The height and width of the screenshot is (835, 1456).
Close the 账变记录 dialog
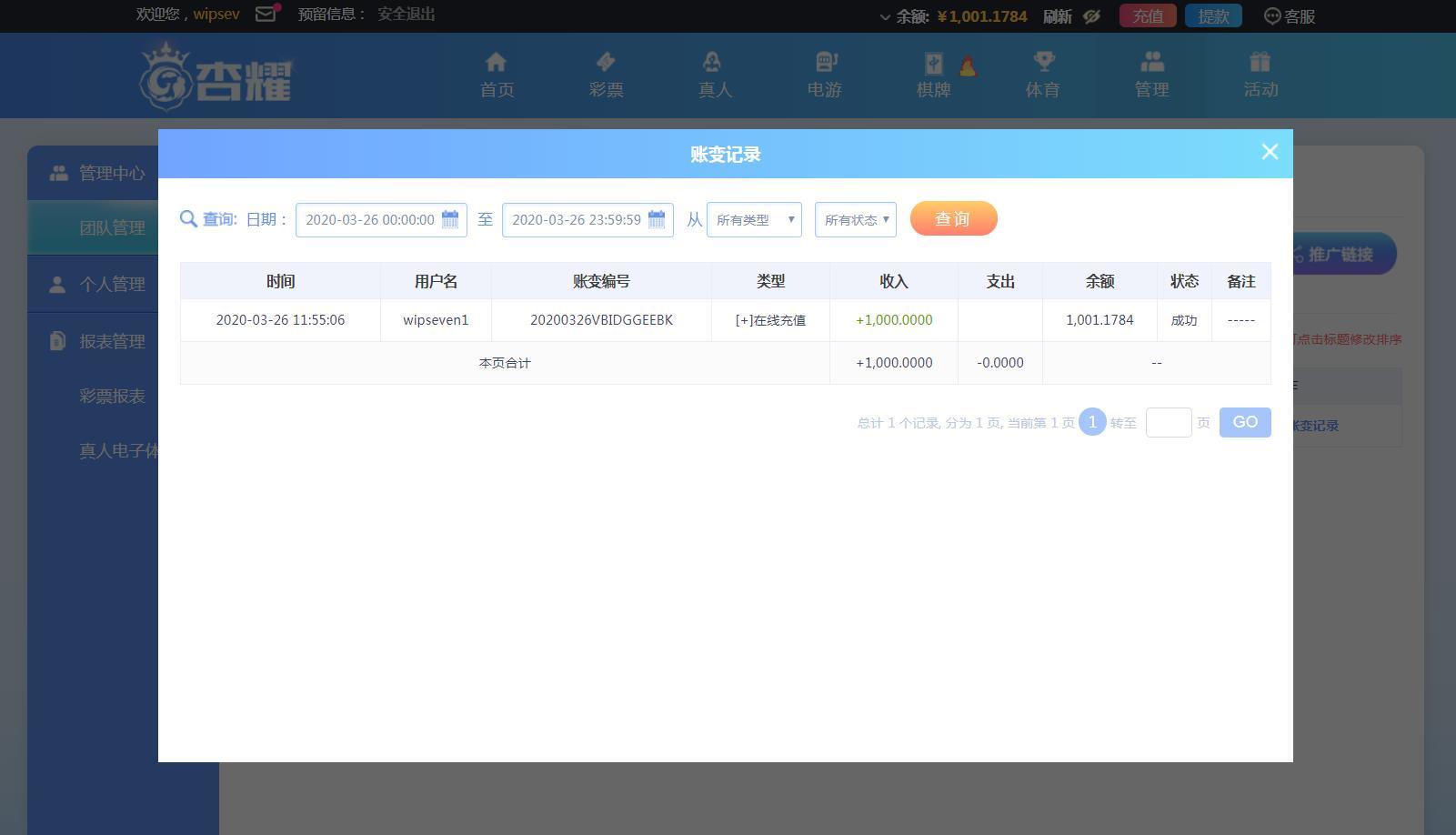(1270, 152)
